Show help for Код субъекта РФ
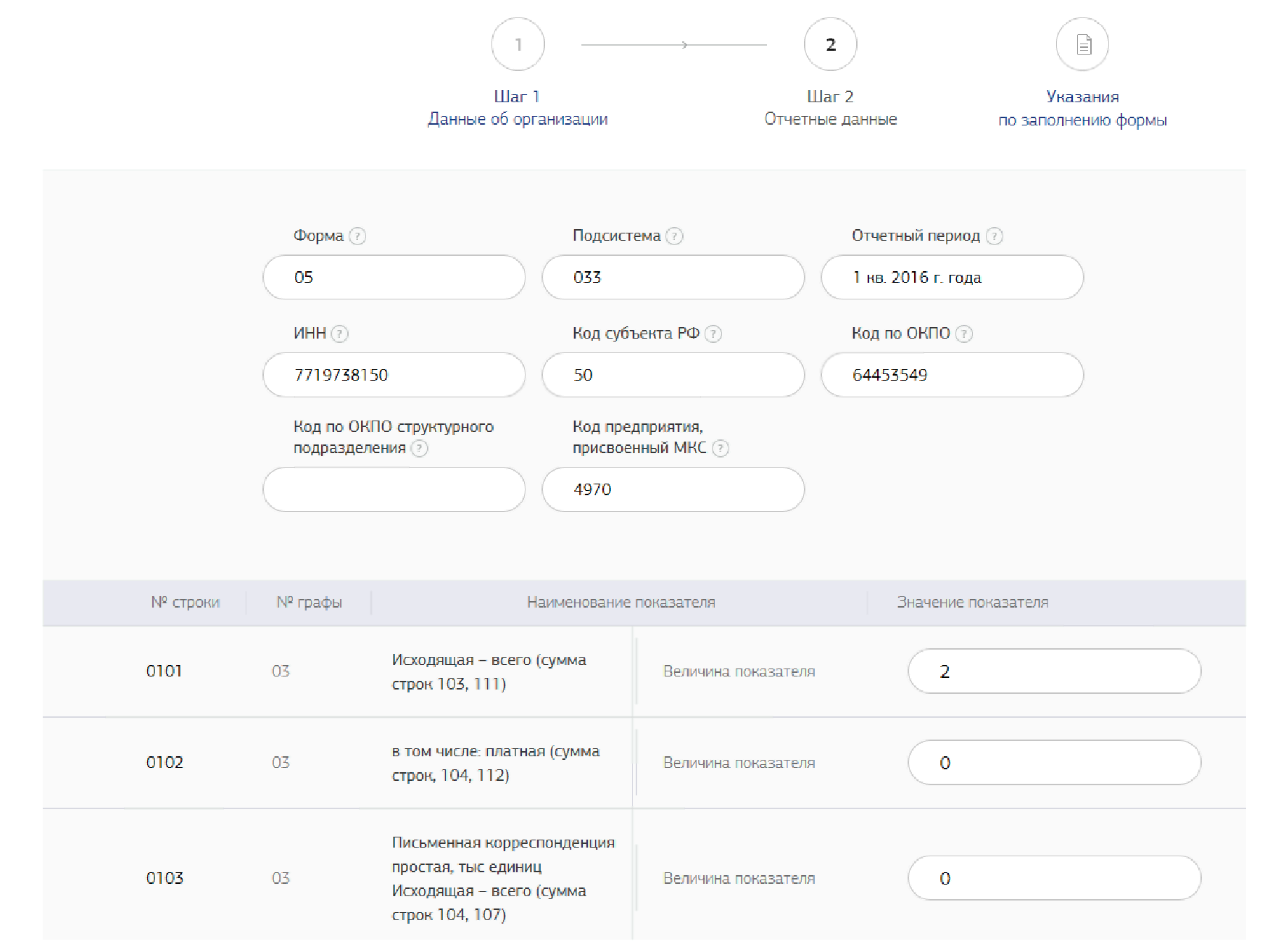 [713, 334]
